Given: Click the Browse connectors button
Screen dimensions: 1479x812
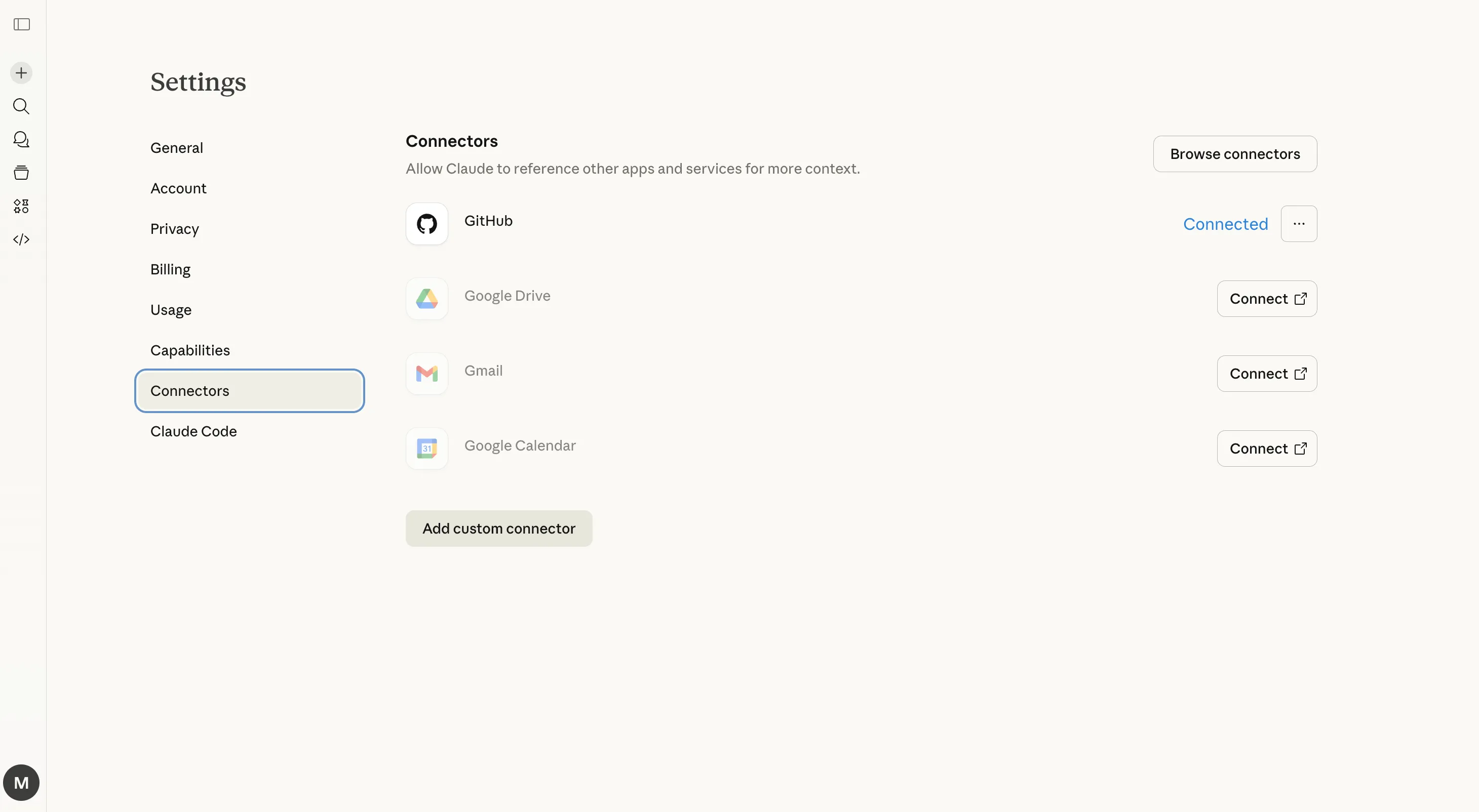Looking at the screenshot, I should tap(1235, 154).
